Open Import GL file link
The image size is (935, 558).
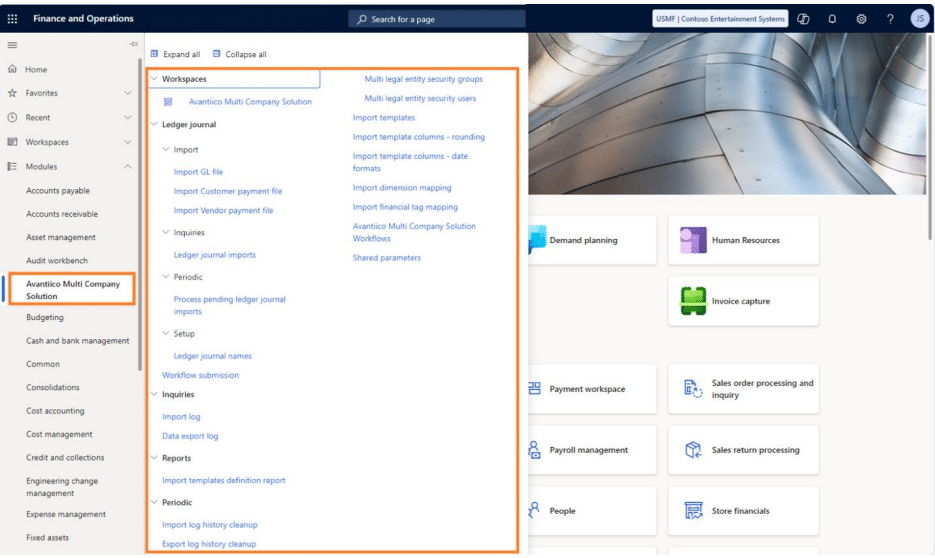tap(198, 172)
